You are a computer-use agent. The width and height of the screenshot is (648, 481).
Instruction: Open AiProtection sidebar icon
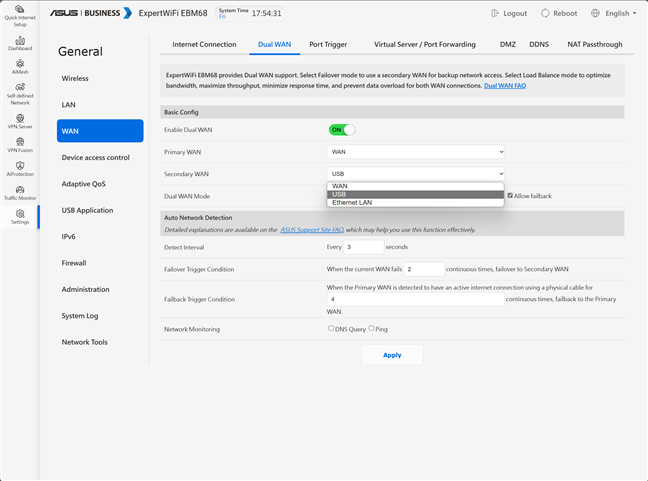(20, 169)
